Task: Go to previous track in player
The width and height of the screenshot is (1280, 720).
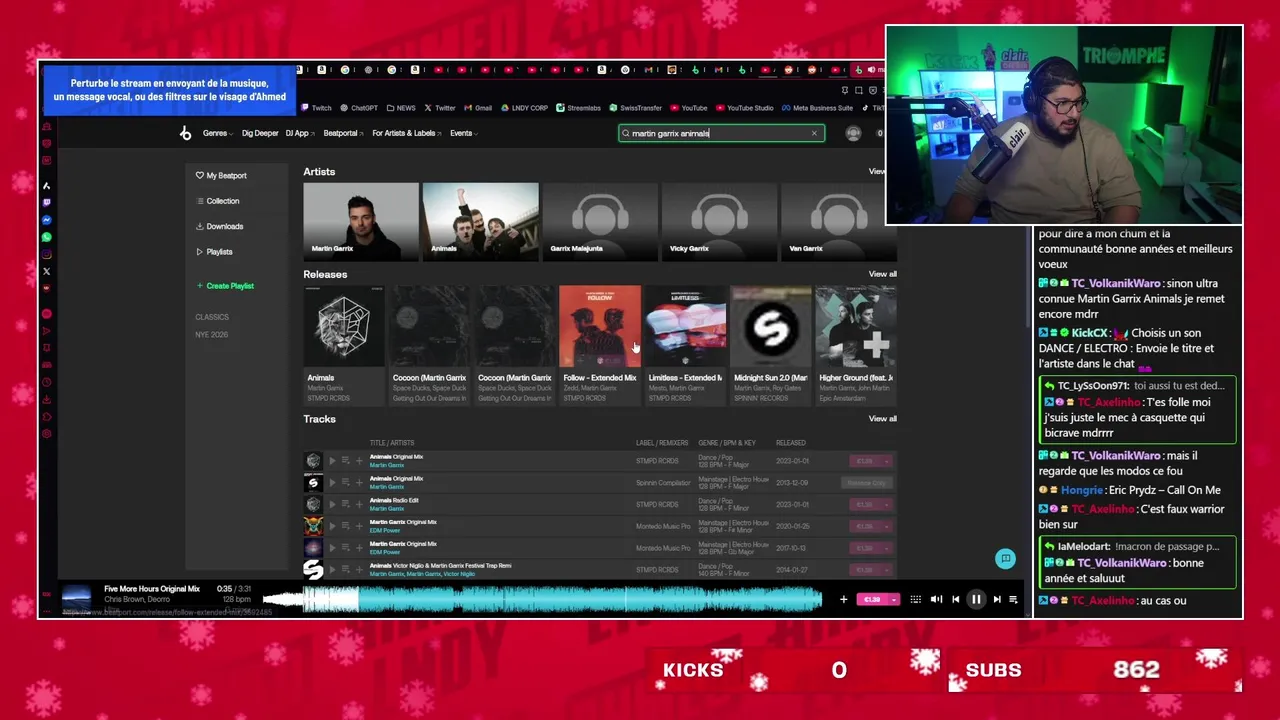Action: [956, 599]
